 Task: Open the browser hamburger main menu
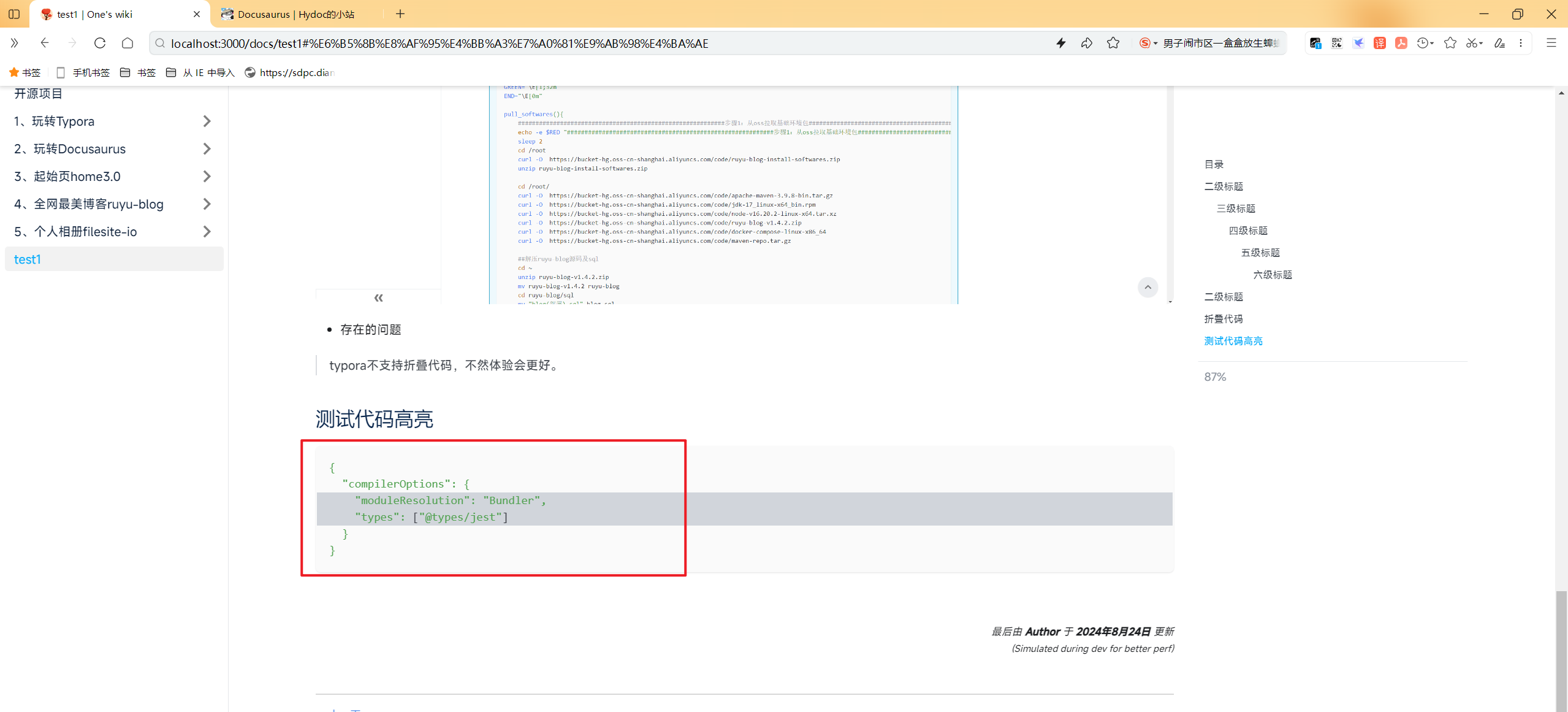1551,43
